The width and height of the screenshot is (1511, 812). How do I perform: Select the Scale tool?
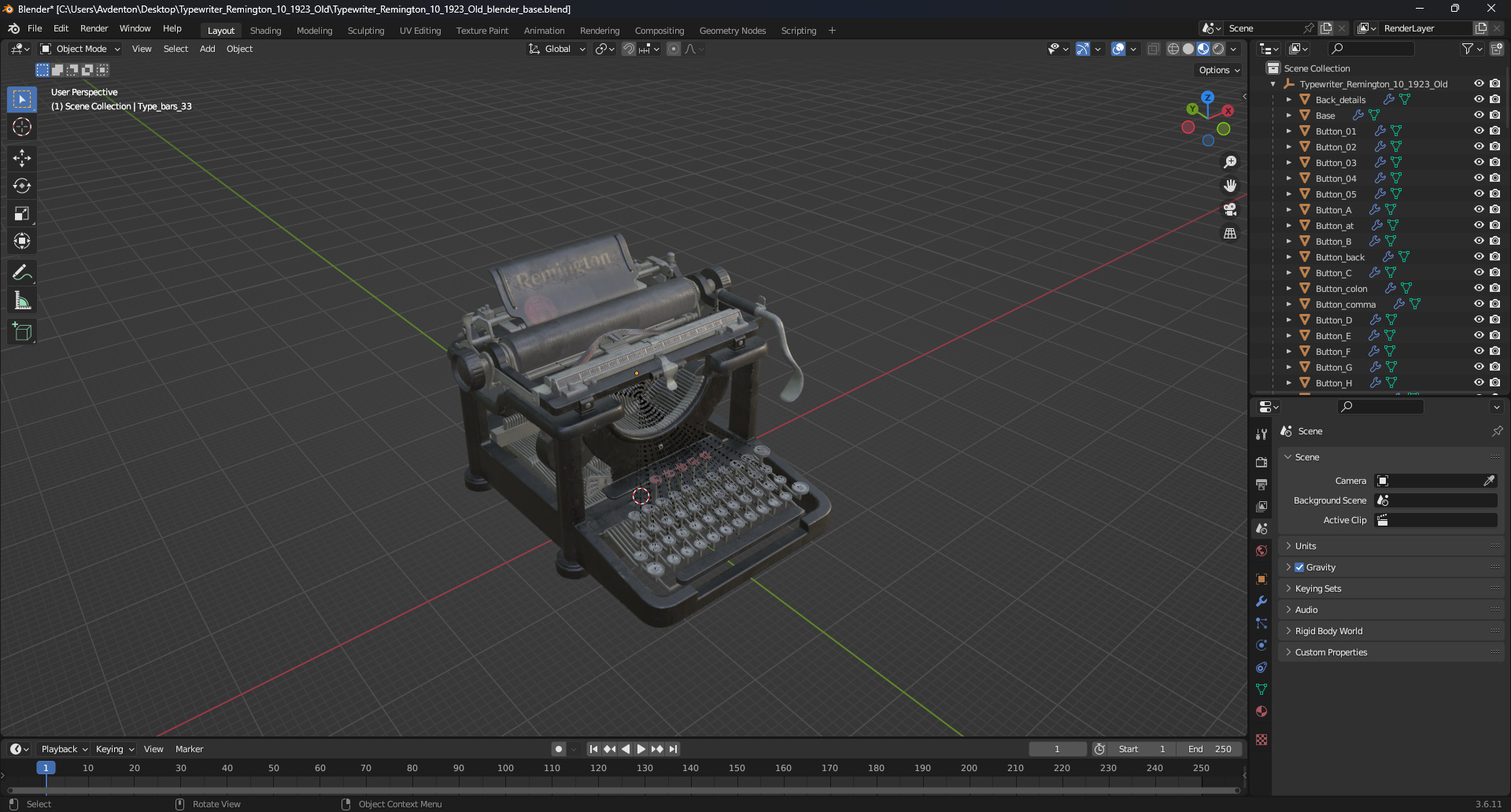click(x=22, y=213)
